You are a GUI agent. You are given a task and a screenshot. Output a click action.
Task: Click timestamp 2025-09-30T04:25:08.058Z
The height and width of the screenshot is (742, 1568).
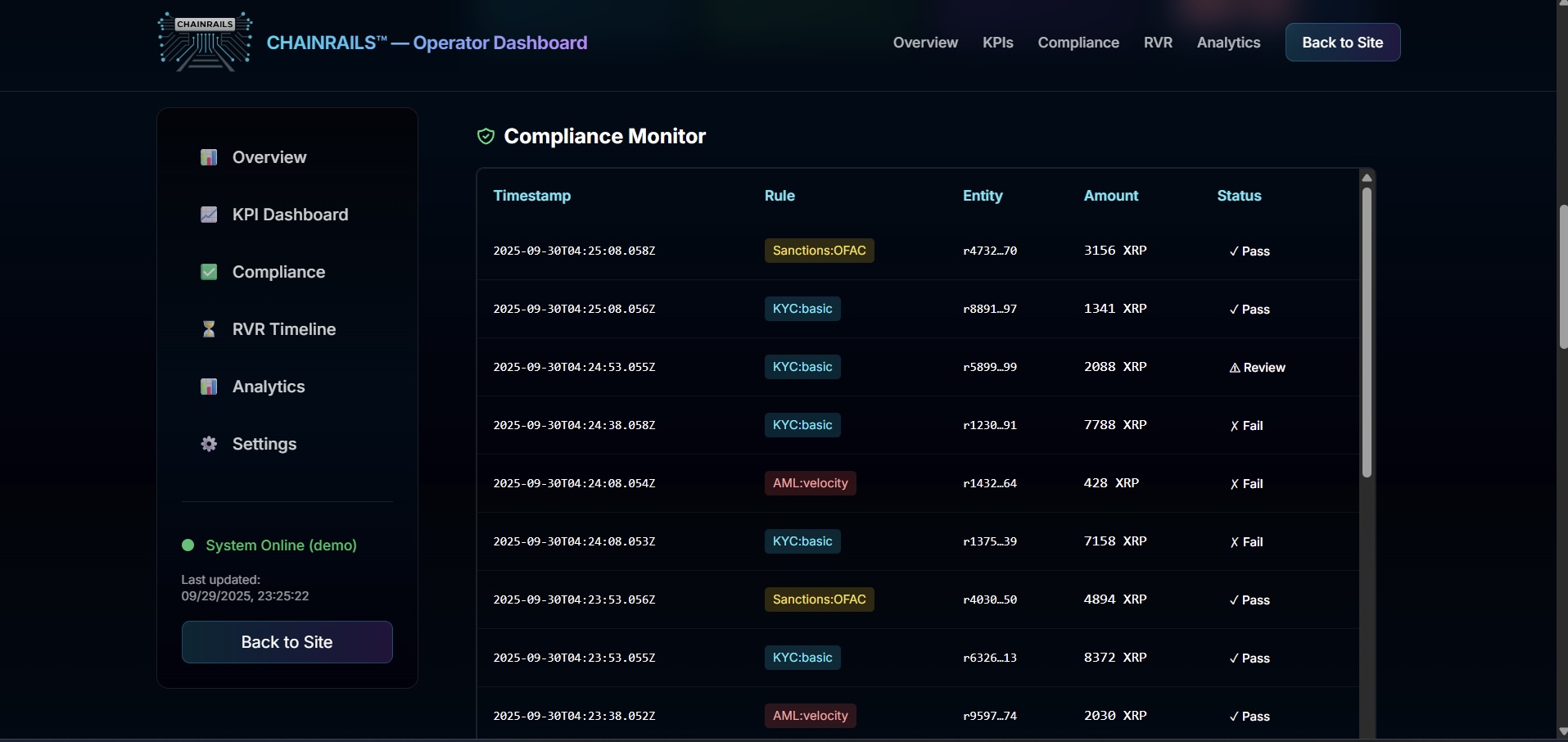coord(574,251)
